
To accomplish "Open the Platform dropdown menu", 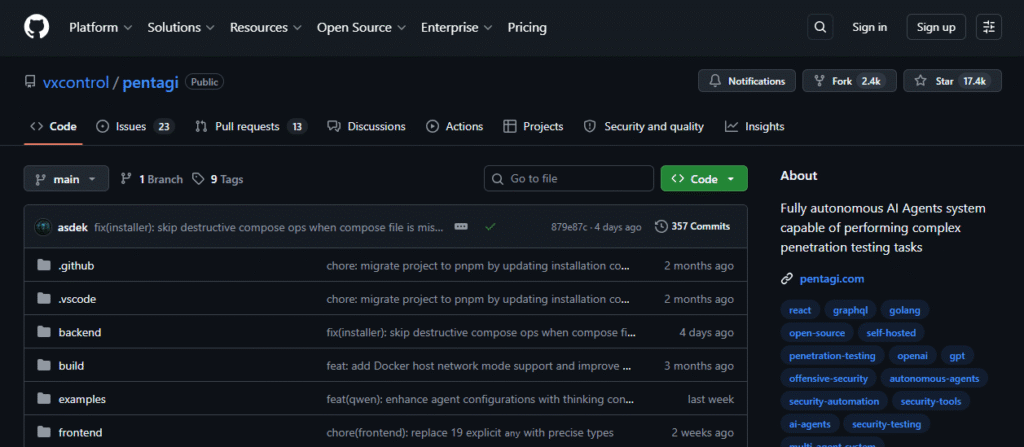I will [101, 27].
